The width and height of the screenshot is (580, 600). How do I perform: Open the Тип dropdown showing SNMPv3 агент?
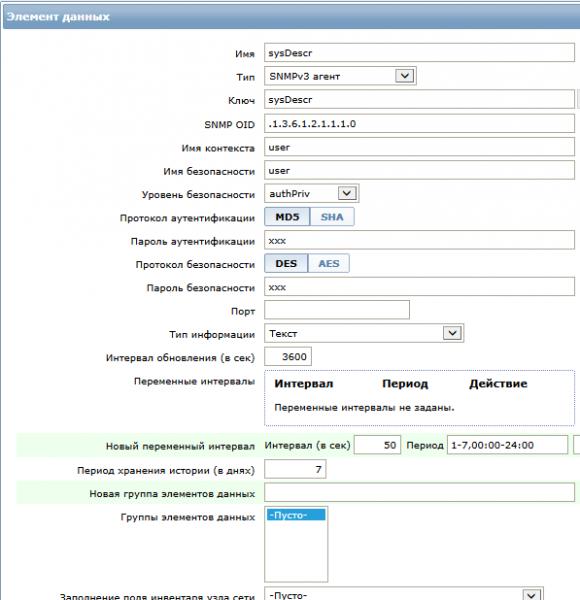click(340, 76)
